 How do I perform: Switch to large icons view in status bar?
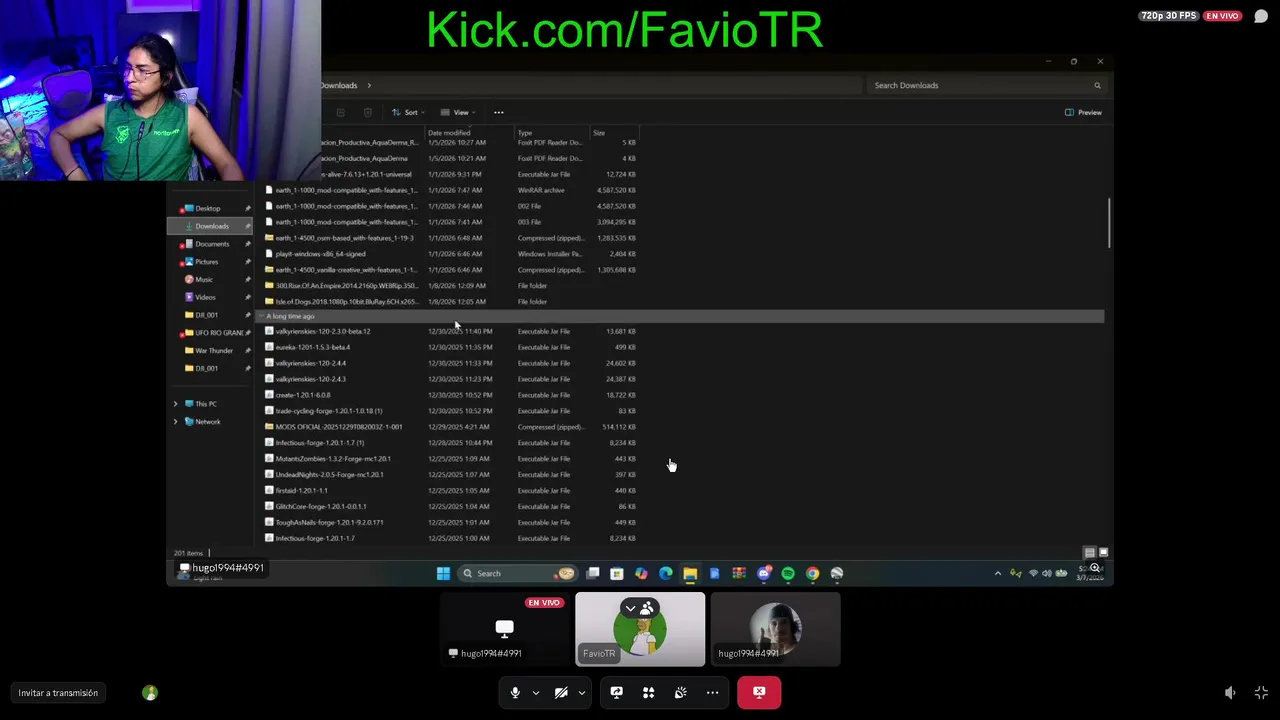(1103, 552)
